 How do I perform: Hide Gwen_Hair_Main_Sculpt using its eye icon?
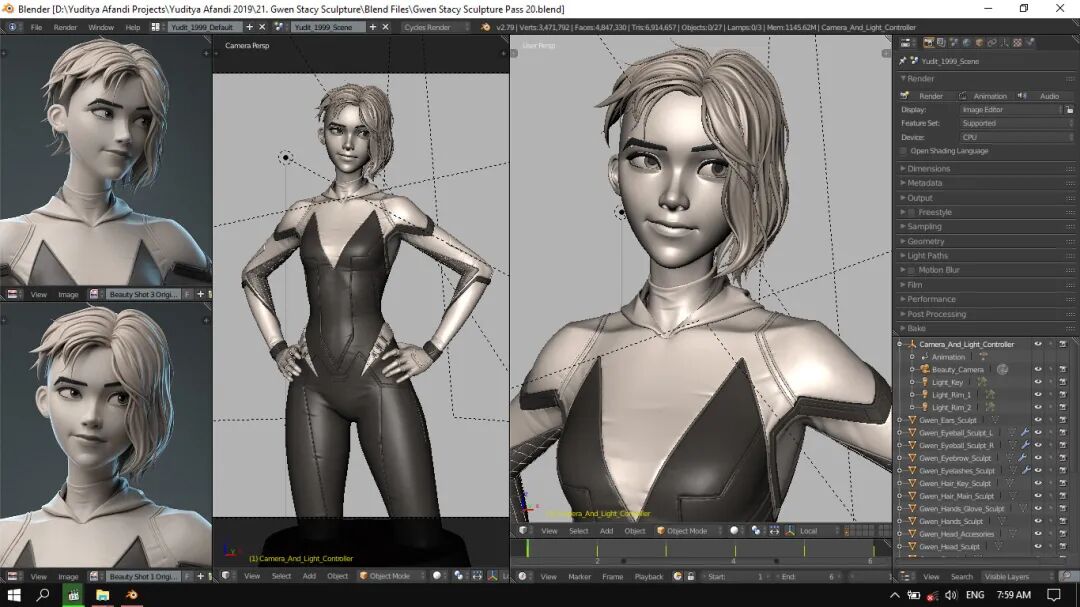click(1038, 496)
